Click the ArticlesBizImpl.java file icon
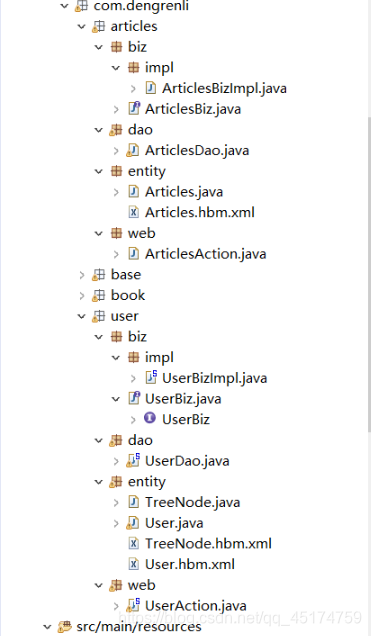 coord(150,88)
